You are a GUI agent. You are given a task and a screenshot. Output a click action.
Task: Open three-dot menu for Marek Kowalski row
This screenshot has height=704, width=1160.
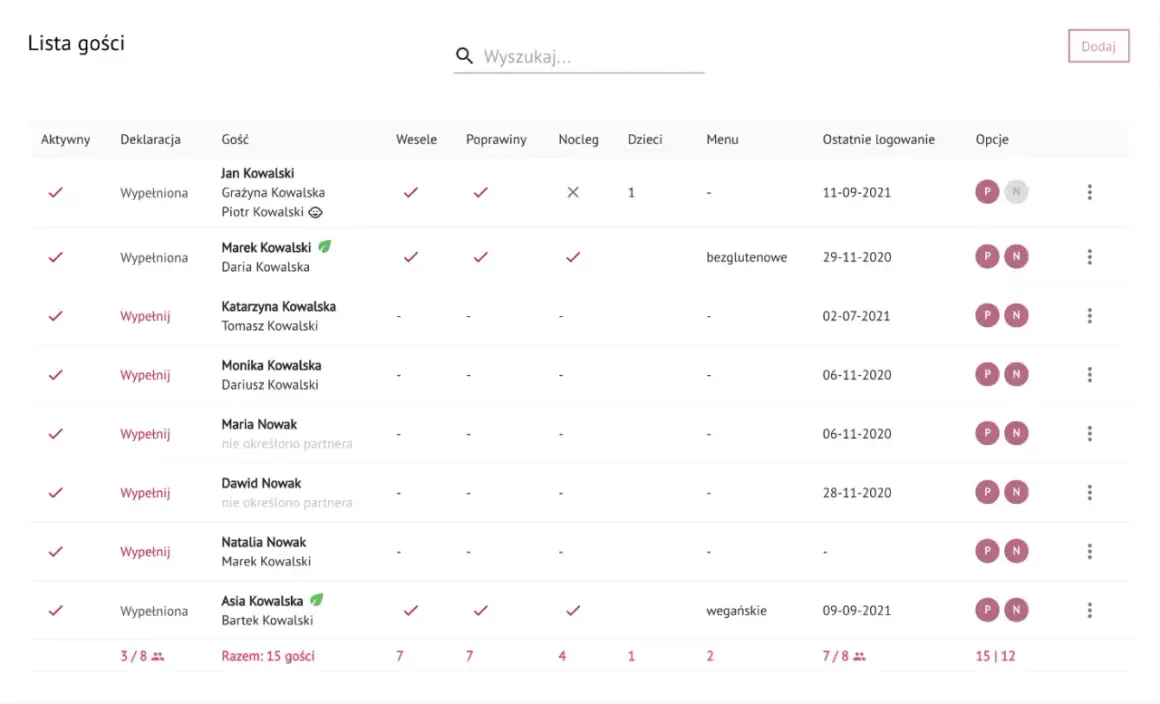[x=1090, y=257]
